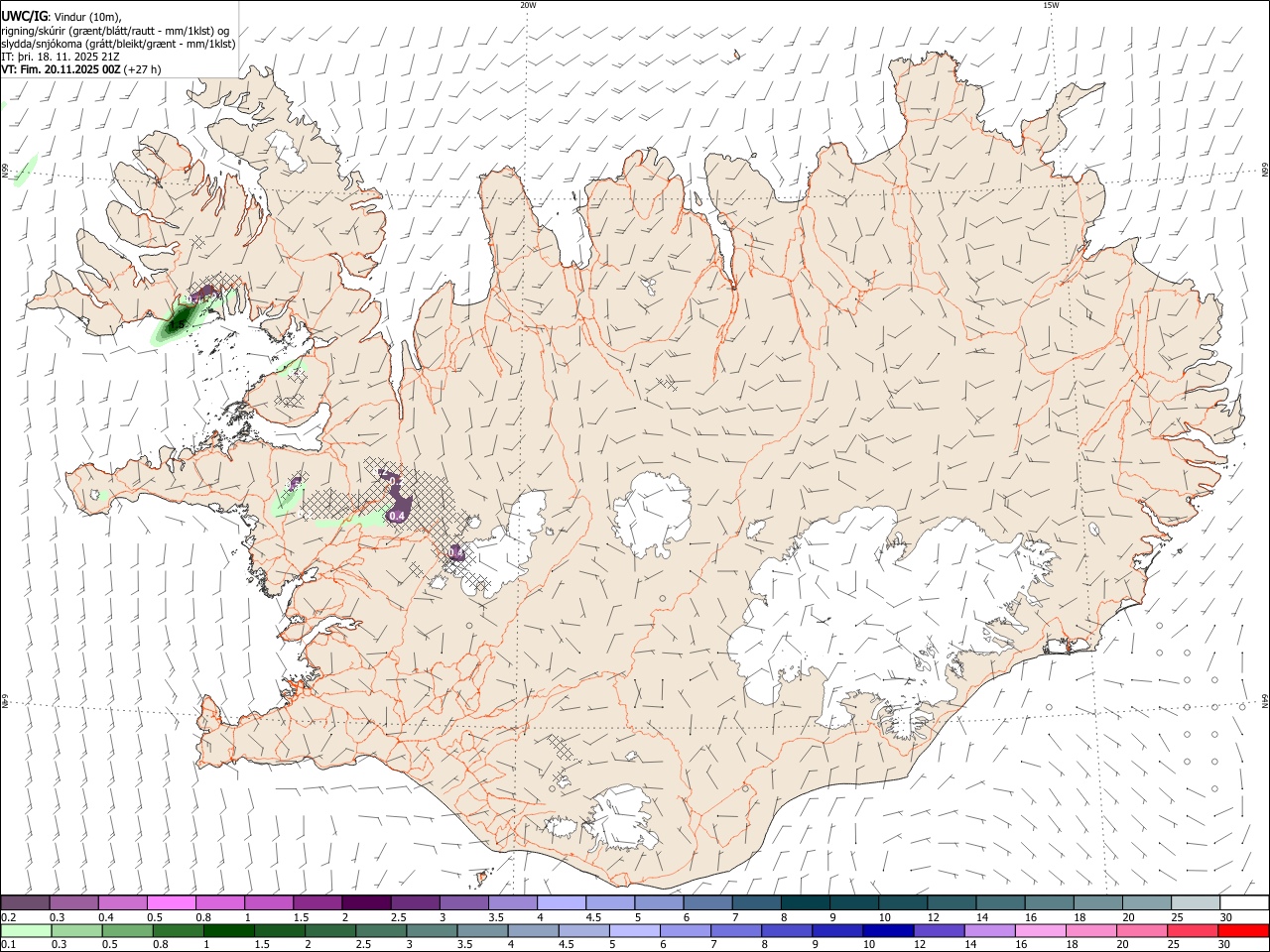The height and width of the screenshot is (952, 1270).
Task: Click the pale green 0.1 swatch in rain legend
Action: [x=26, y=930]
